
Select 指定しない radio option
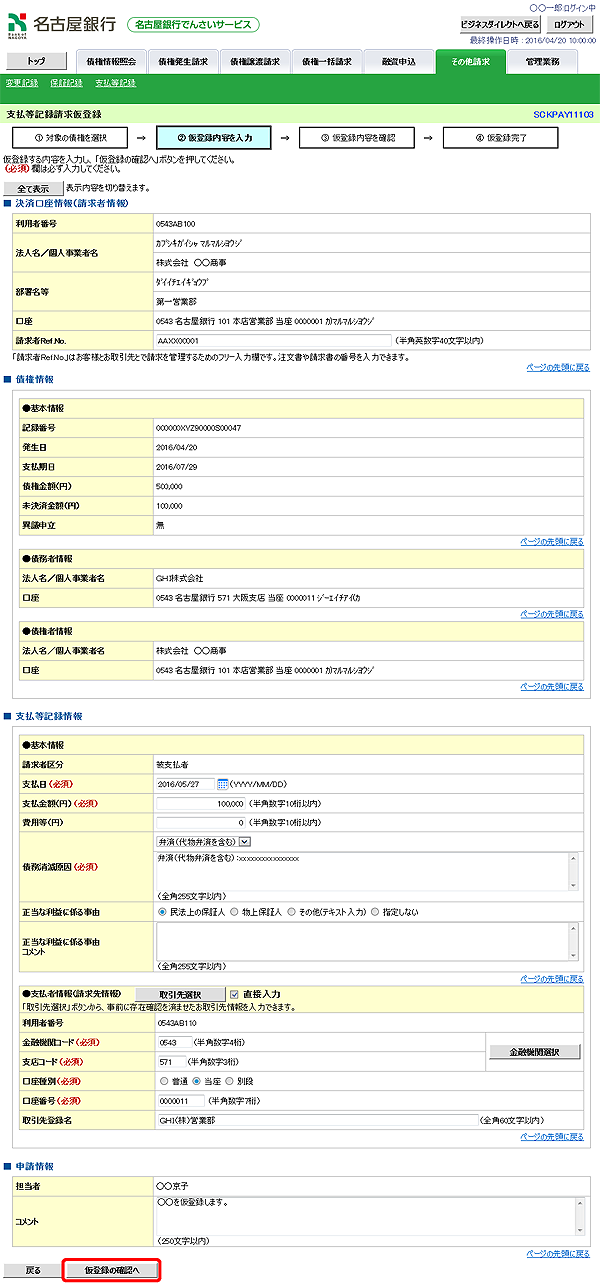pos(376,912)
